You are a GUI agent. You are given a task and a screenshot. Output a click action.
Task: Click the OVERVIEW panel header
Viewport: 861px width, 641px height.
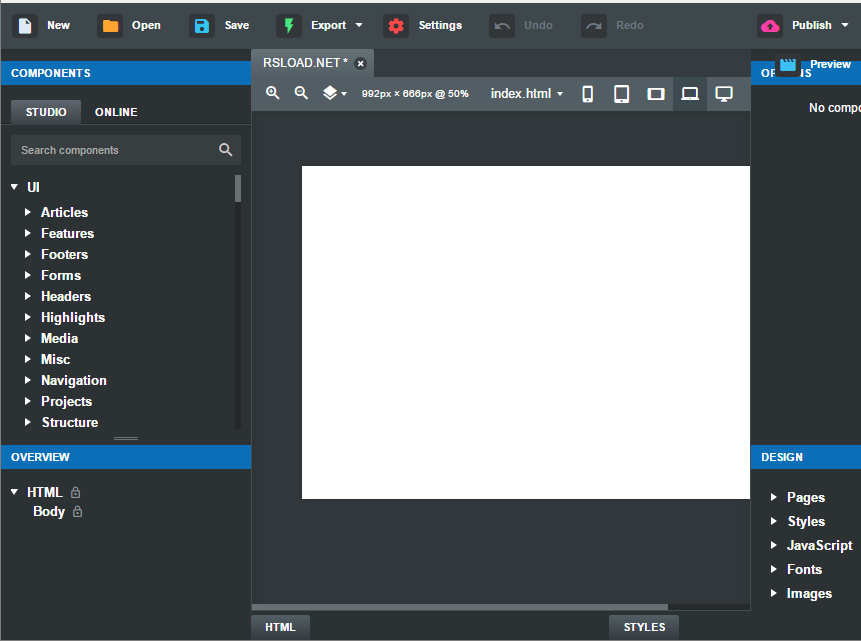[126, 457]
